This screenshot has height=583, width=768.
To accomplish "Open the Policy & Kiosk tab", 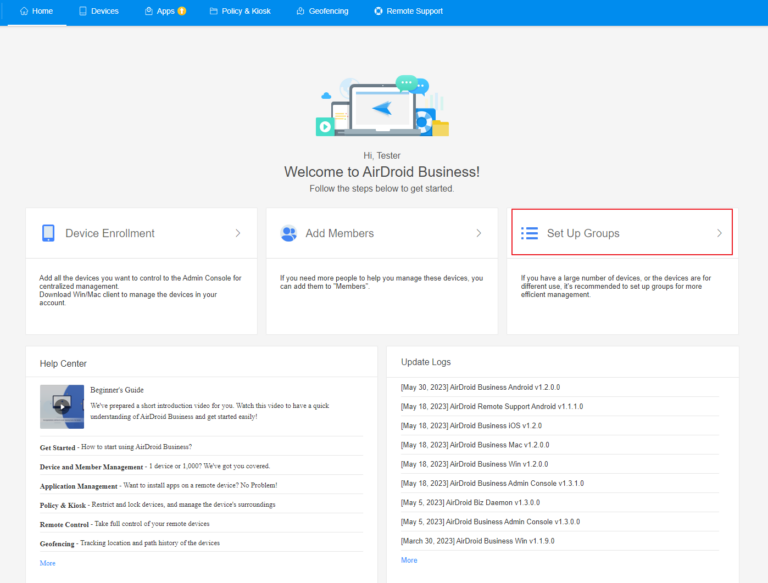I will (240, 11).
